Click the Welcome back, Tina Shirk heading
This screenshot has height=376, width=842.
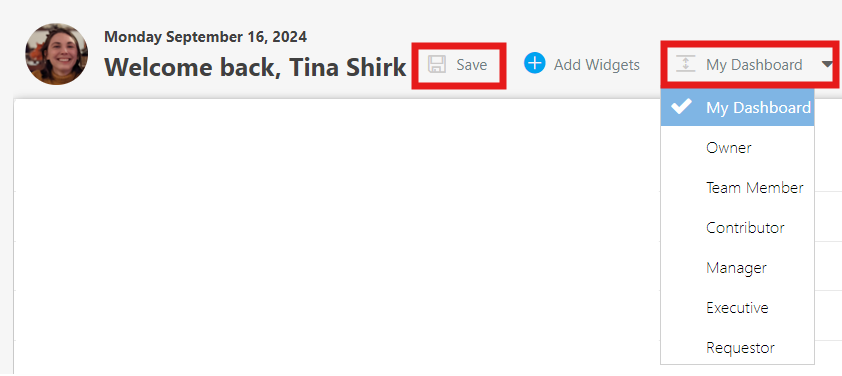(x=255, y=67)
